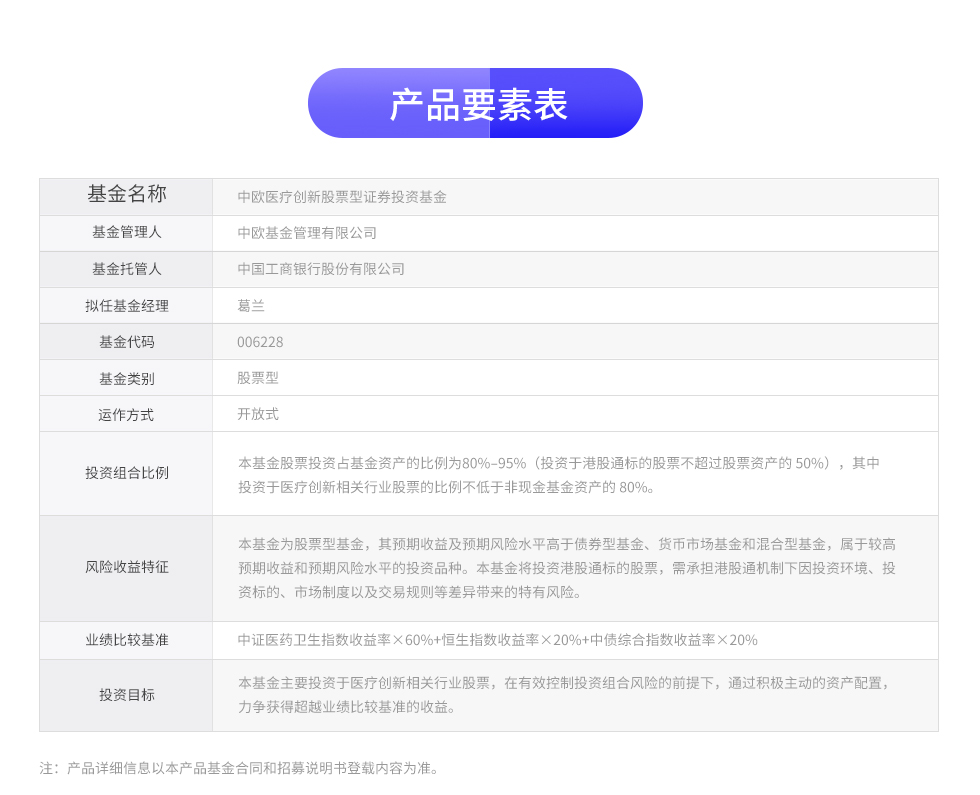Select the 基金托管人 label cell
Screen dimensions: 980x795
(x=126, y=269)
